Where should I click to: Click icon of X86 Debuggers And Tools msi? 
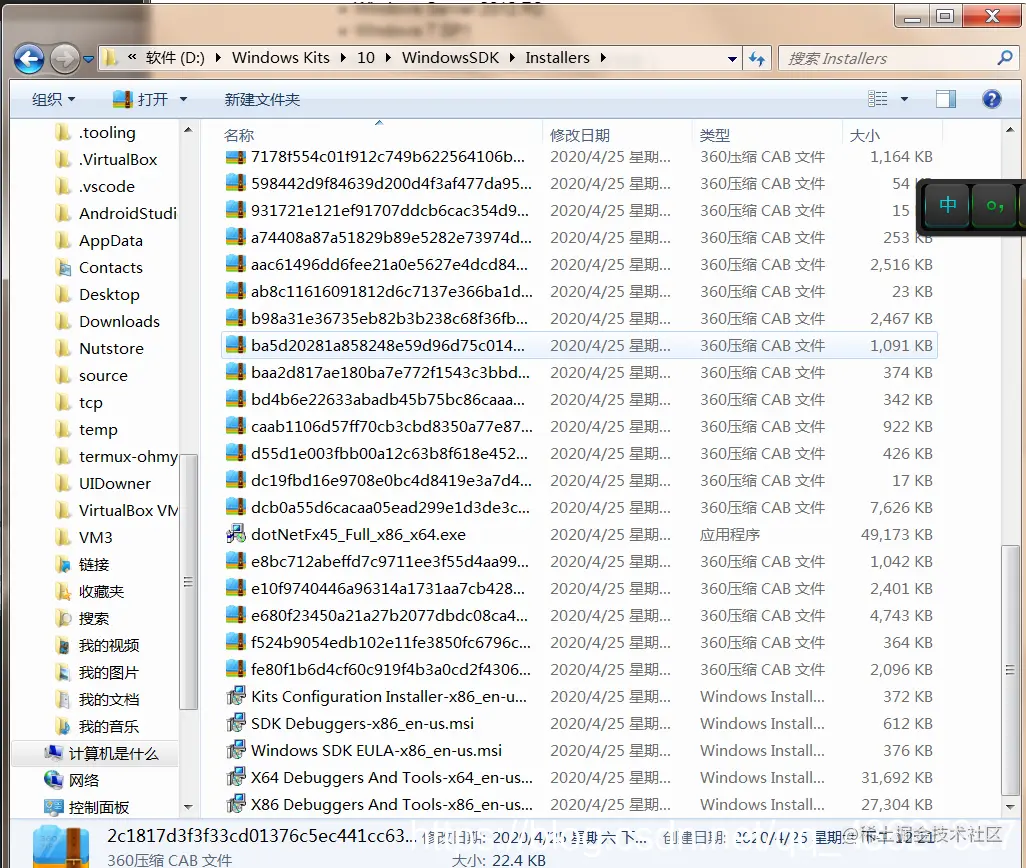236,804
